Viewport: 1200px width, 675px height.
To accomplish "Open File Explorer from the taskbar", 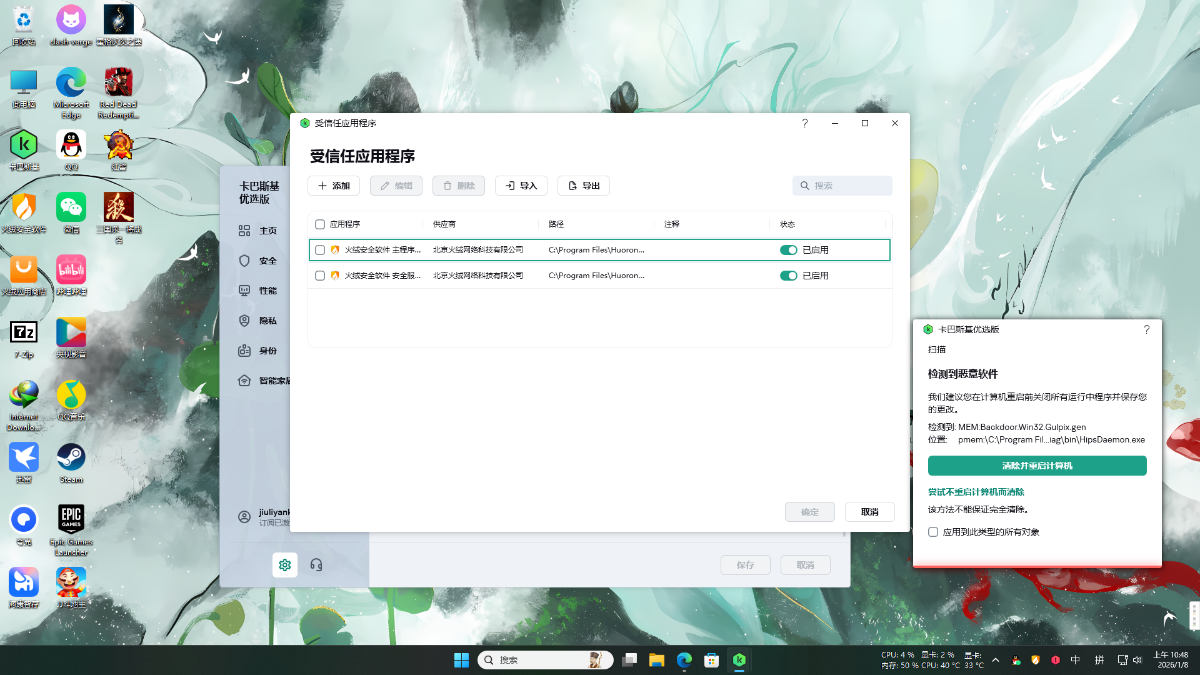I will (x=657, y=660).
